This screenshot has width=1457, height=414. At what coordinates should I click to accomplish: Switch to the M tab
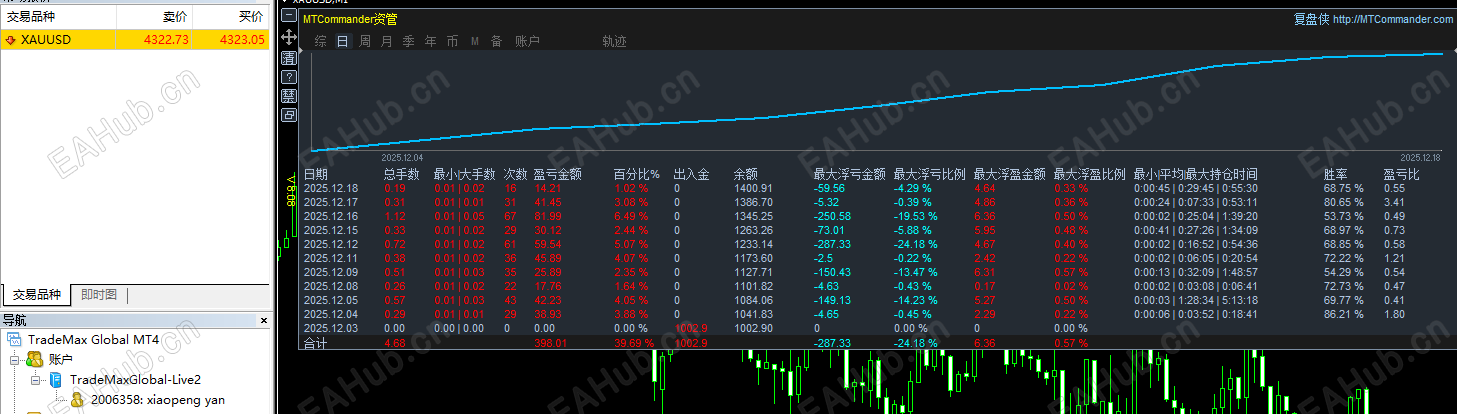click(x=475, y=41)
